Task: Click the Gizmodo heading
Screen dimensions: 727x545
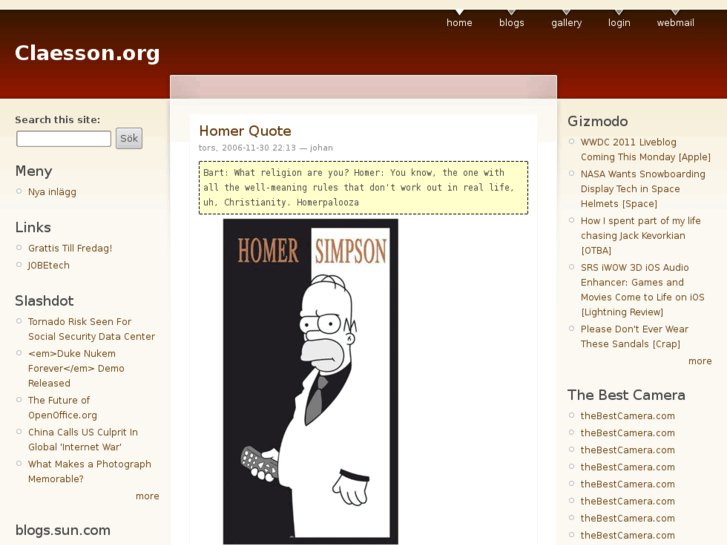Action: coord(597,121)
